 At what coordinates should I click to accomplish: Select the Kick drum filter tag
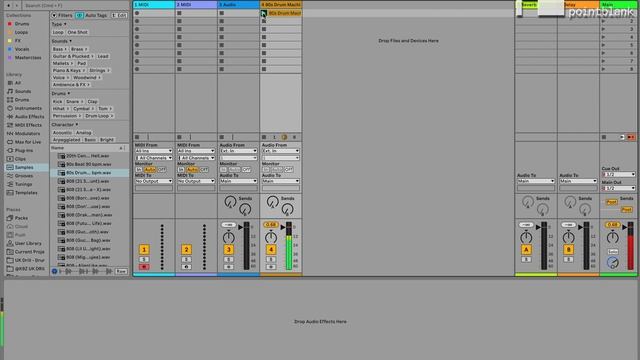(58, 102)
